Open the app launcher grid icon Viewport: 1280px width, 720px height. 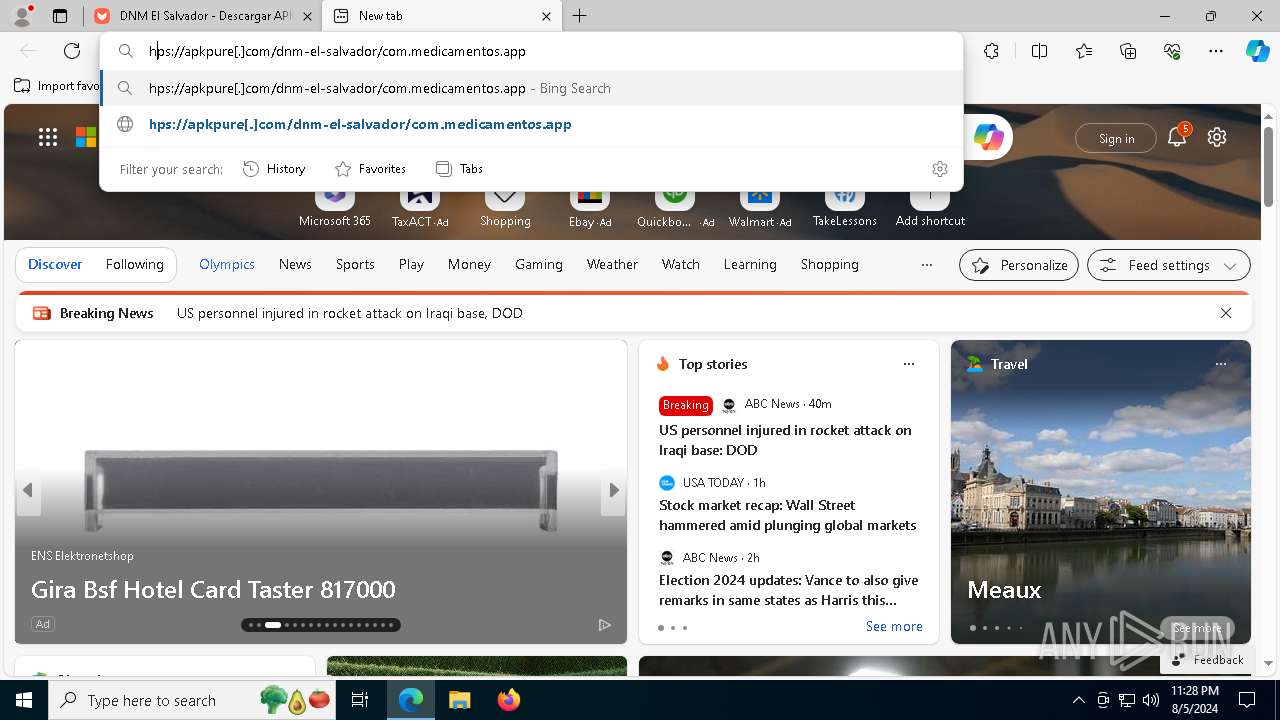(x=48, y=137)
